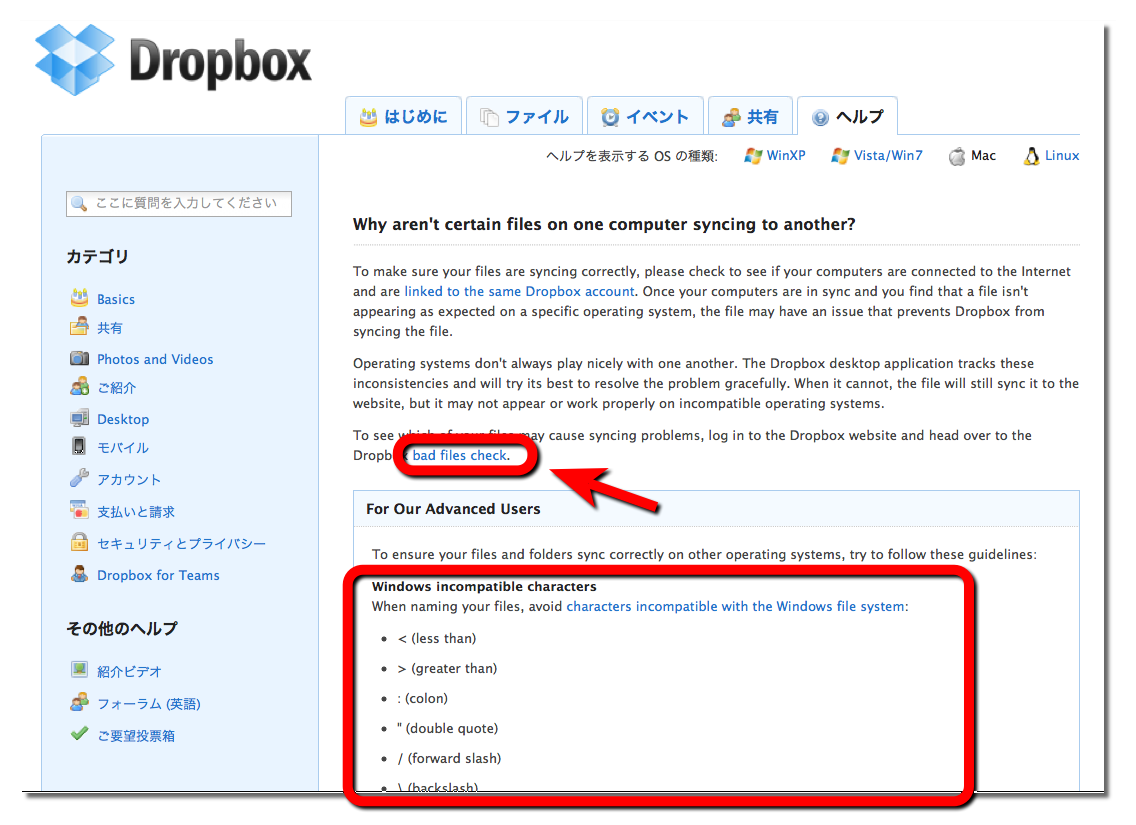Open the 支払いと請求 category
Image resolution: width=1136 pixels, height=825 pixels.
pos(136,511)
